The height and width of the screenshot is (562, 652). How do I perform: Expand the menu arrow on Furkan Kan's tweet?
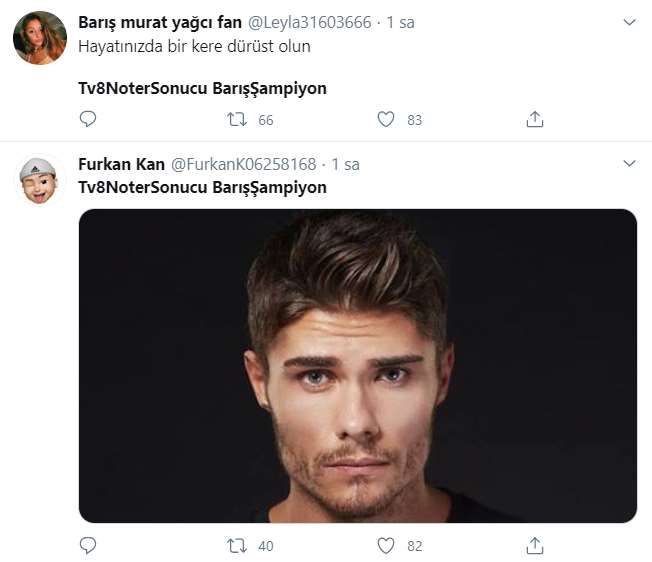point(629,163)
